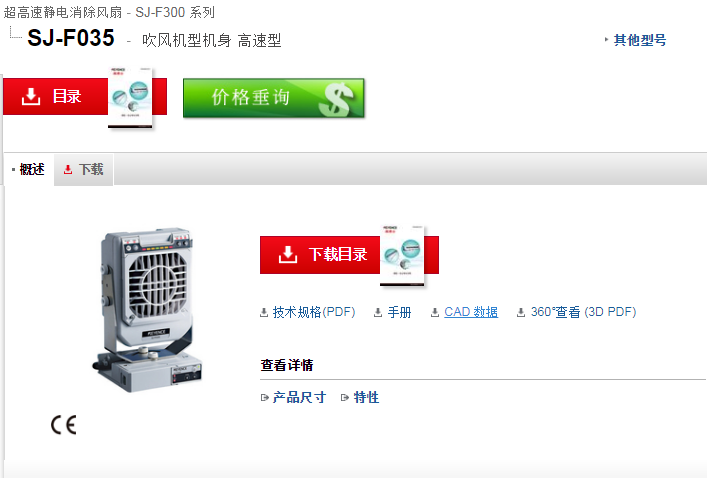Screen dimensions: 707x478
Task: Click the download icon beside 手册
Action: click(378, 313)
